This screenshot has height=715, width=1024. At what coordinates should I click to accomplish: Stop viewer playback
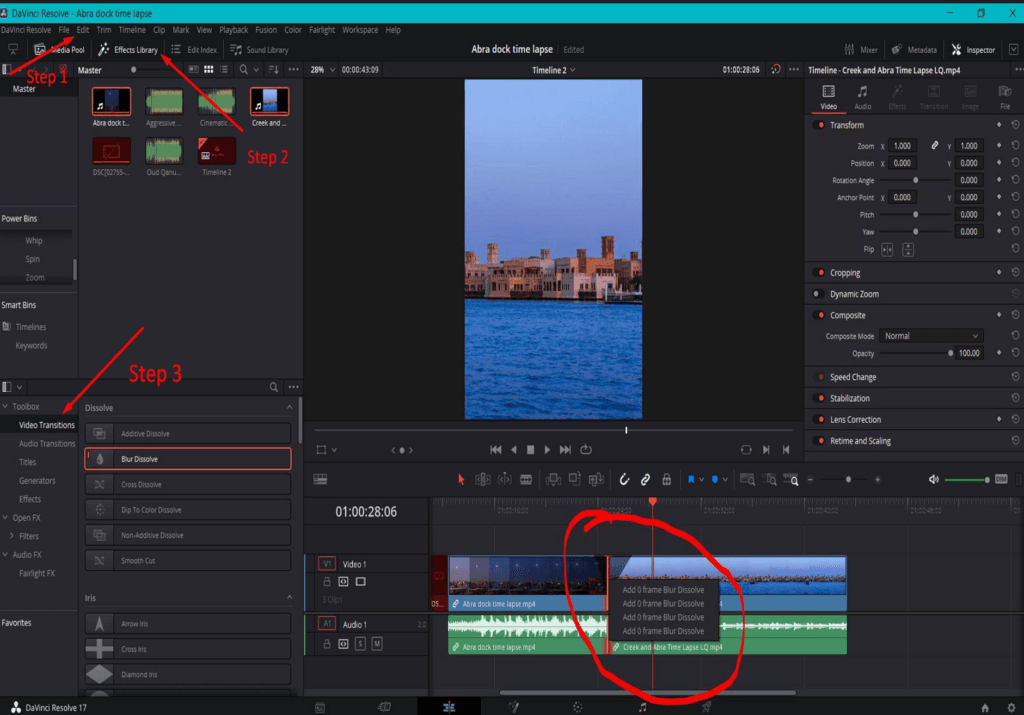530,450
